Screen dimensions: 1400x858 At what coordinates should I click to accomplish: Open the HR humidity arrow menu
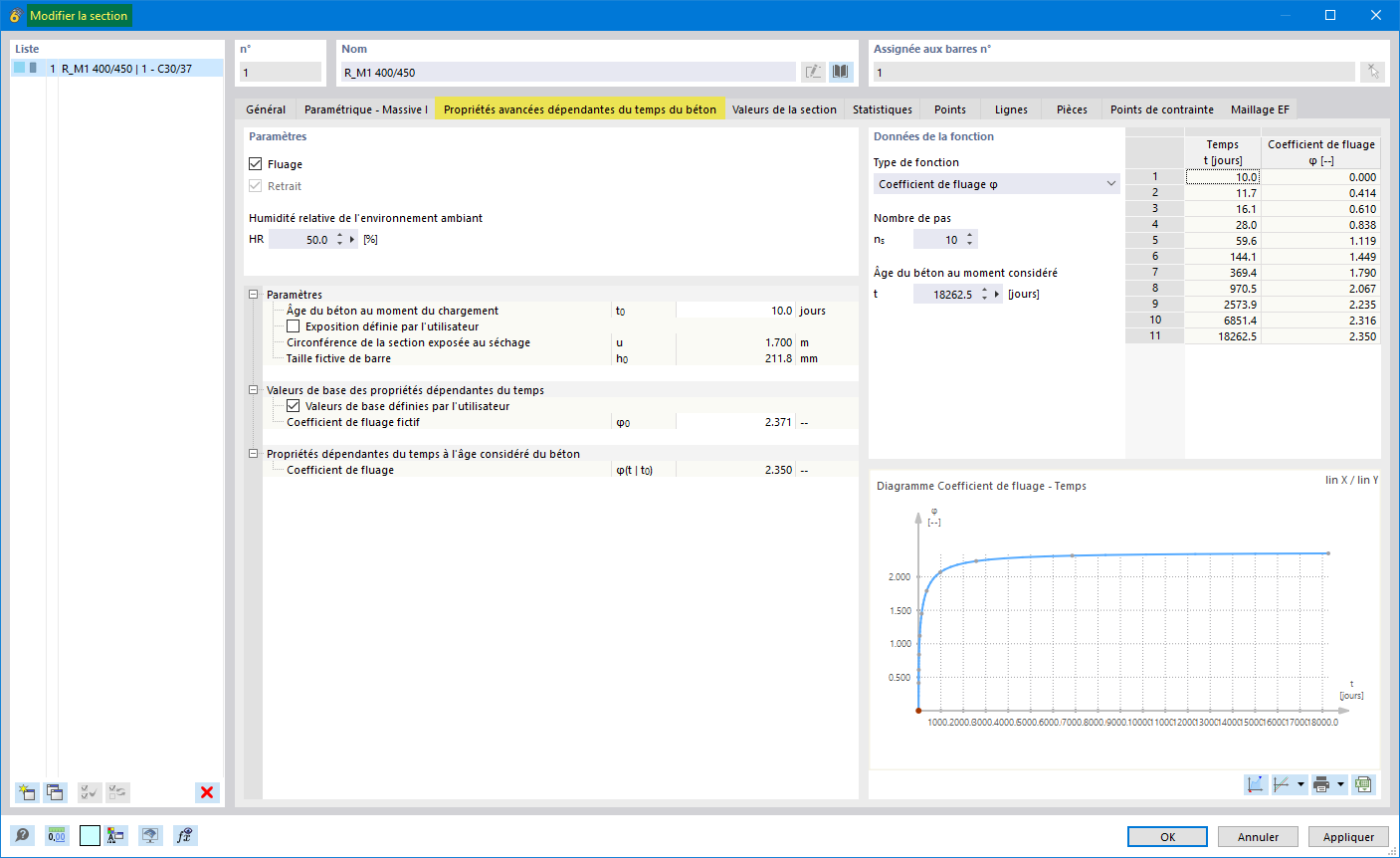click(x=352, y=240)
